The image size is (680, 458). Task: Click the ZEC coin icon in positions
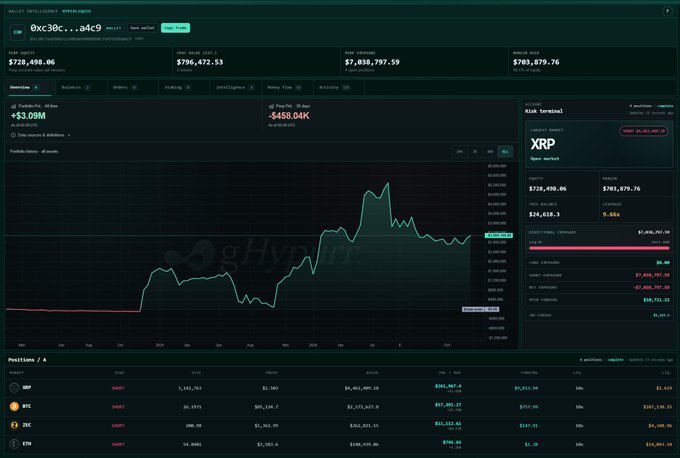coord(14,425)
